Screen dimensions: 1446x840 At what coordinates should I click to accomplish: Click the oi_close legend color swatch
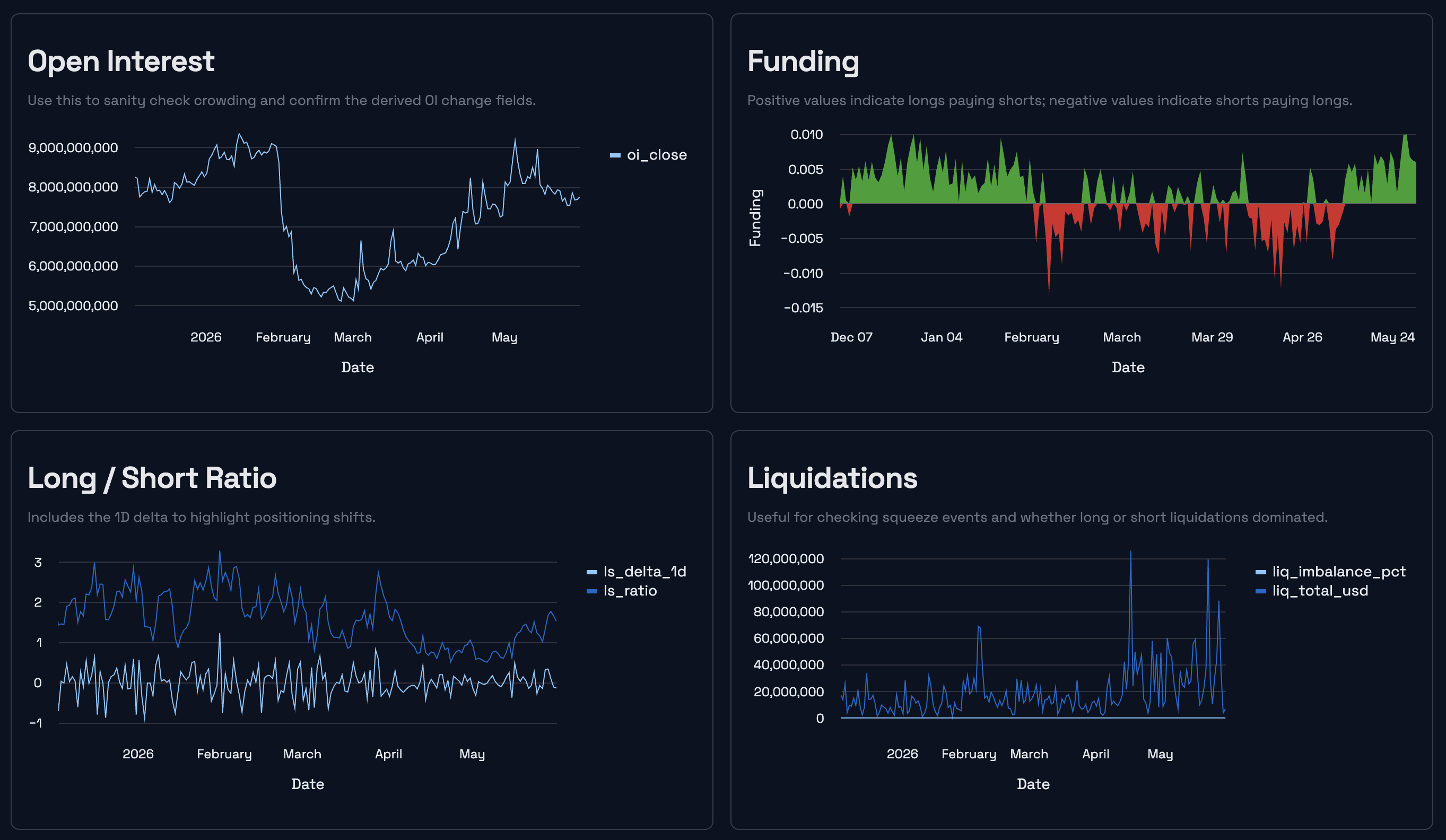[615, 155]
